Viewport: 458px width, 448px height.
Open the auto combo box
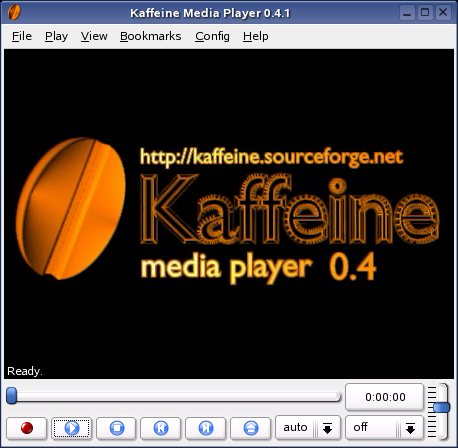pyautogui.click(x=308, y=428)
